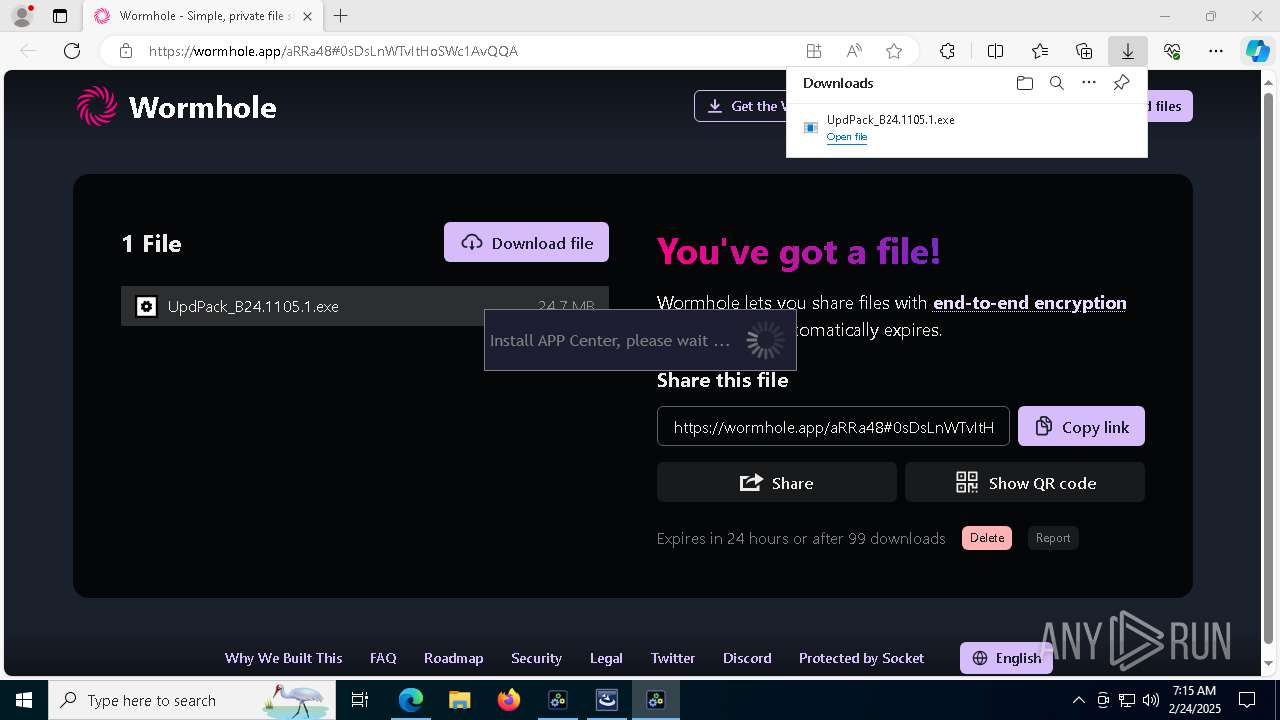The image size is (1280, 720).
Task: Click the Copy link button
Action: 1081,426
